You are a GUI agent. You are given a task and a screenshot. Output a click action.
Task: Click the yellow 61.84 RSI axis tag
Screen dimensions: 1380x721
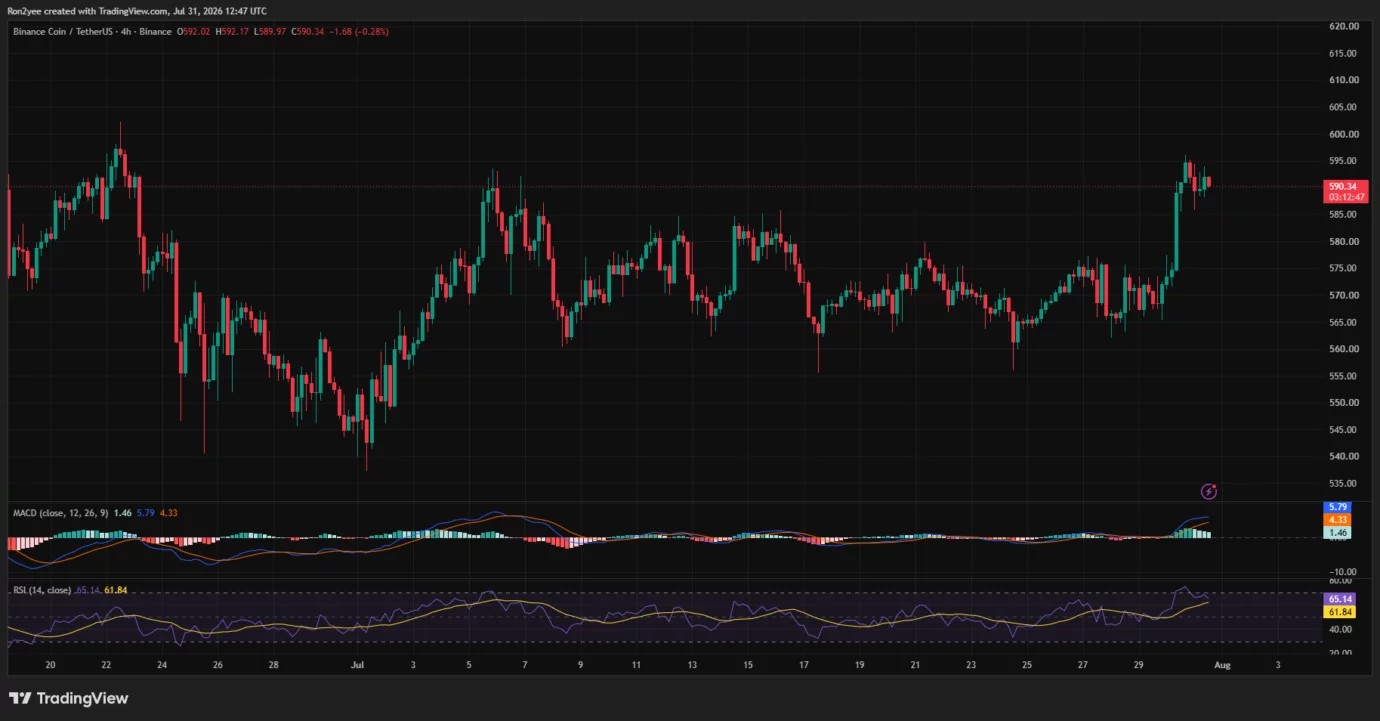(1338, 611)
